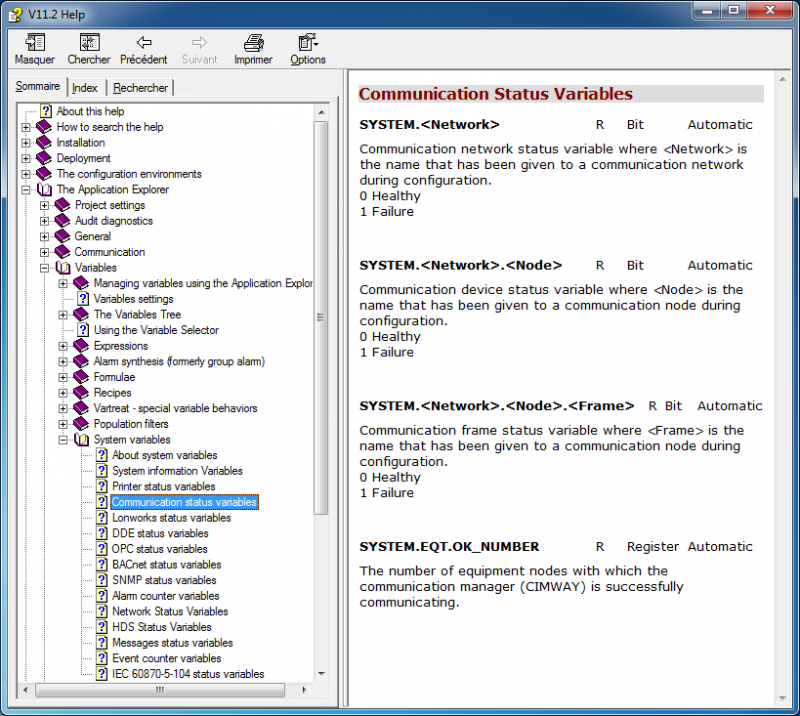Viewport: 800px width, 716px height.
Task: Collapse the System variables node
Action: [63, 440]
